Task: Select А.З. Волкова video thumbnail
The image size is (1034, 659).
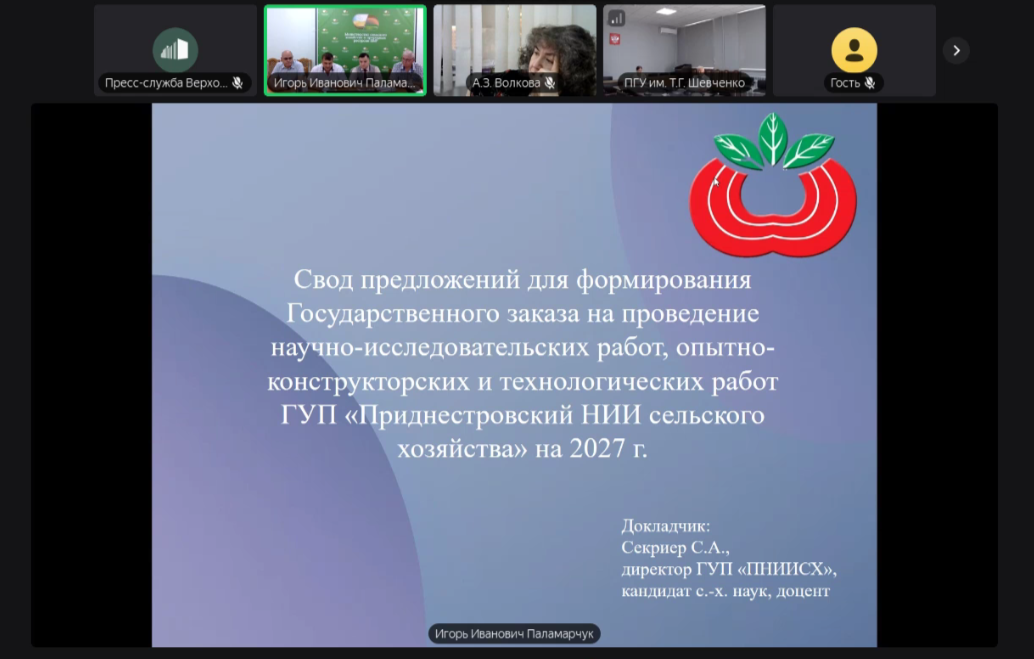Action: (514, 50)
